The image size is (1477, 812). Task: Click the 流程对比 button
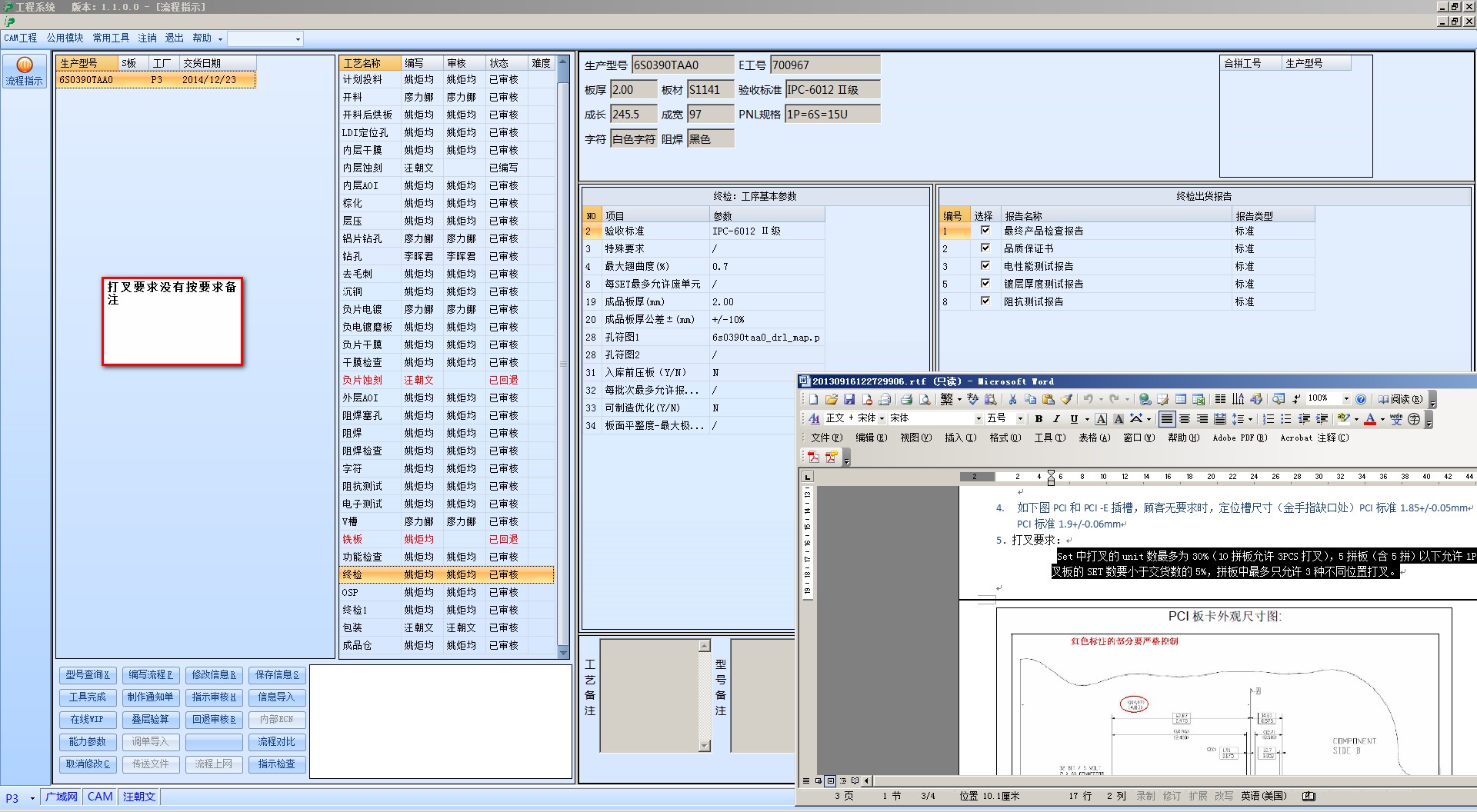[x=277, y=742]
